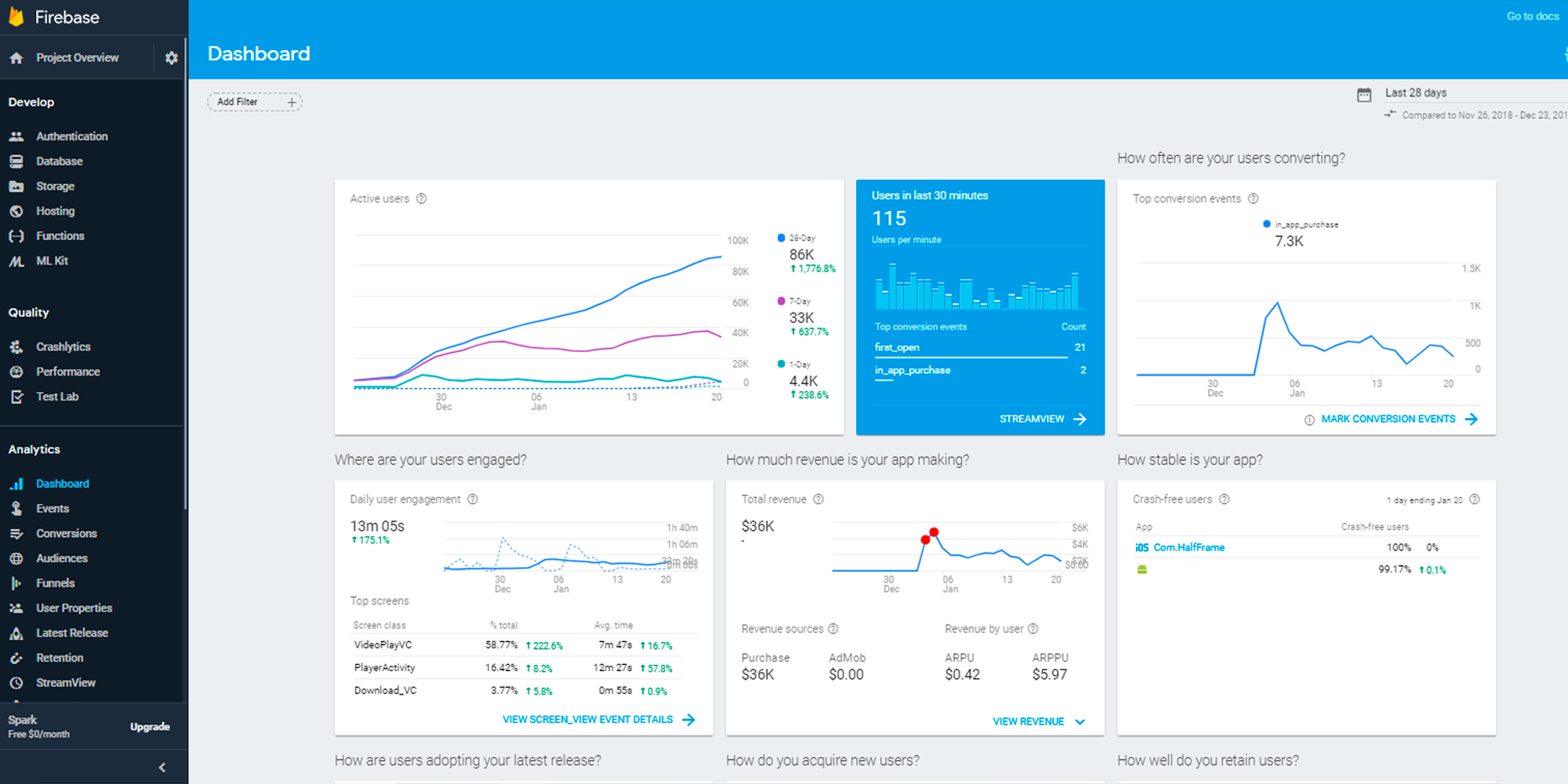
Task: Click the help icon beside Total revenue
Action: coord(818,499)
